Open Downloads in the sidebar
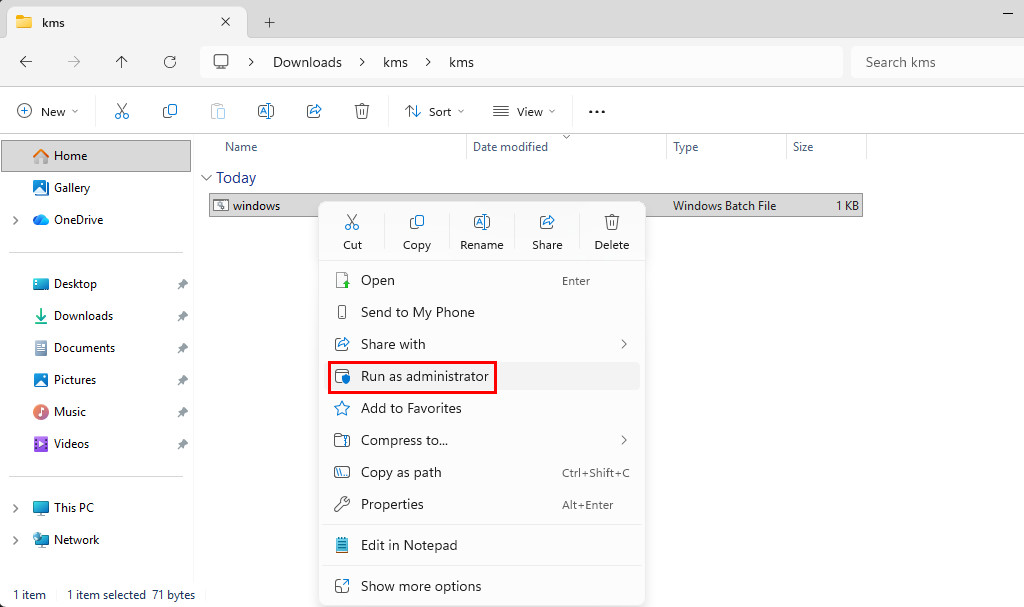This screenshot has width=1024, height=607. point(83,316)
